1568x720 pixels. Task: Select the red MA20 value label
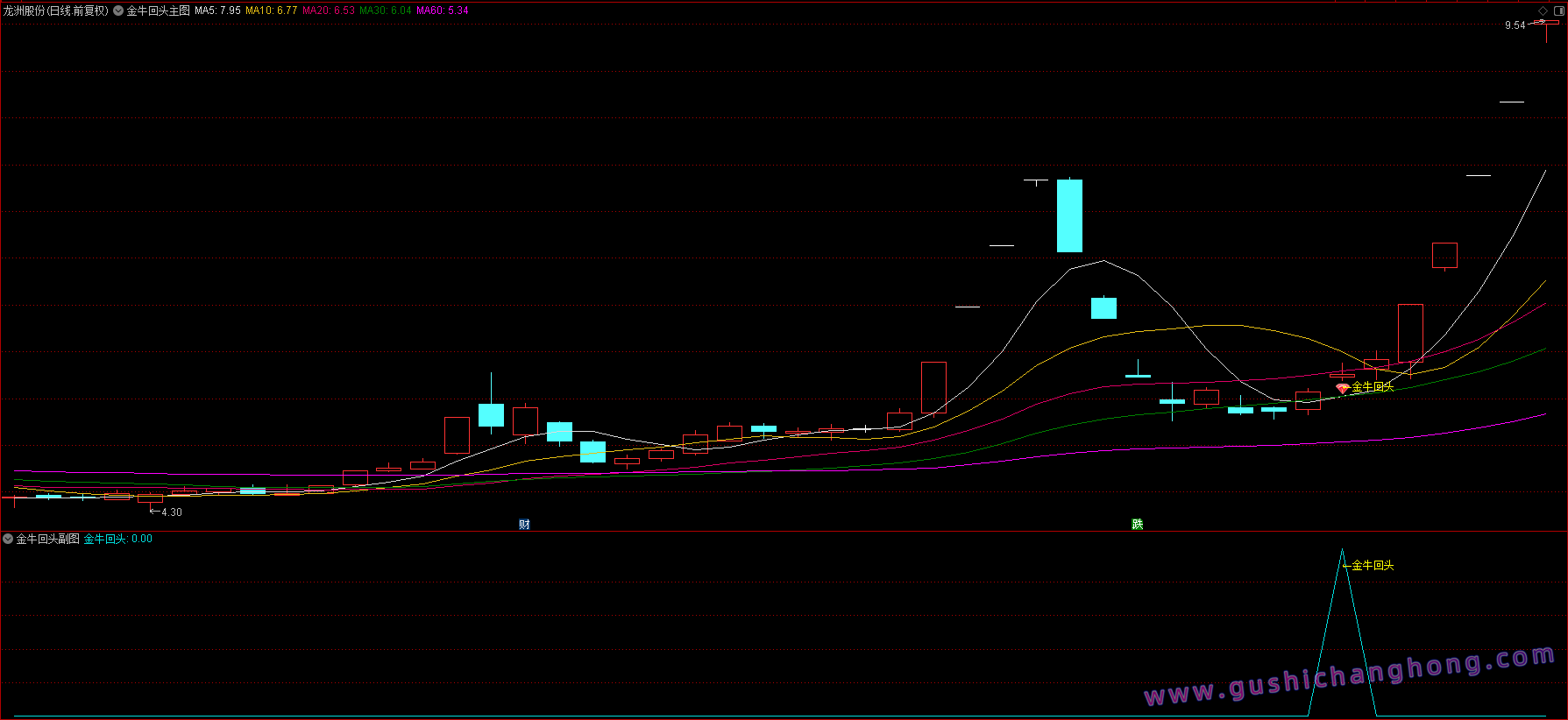[x=329, y=11]
